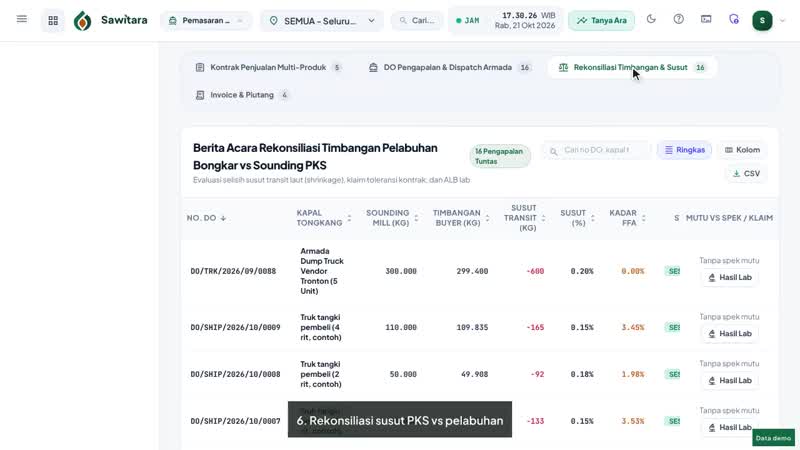
Task: Sort by Timbangan Buyer (KG) column
Action: (x=461, y=218)
